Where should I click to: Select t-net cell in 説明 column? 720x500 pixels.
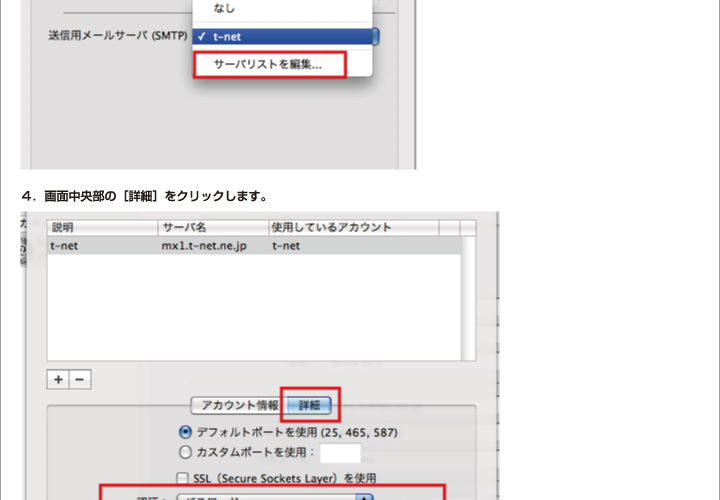pyautogui.click(x=64, y=246)
